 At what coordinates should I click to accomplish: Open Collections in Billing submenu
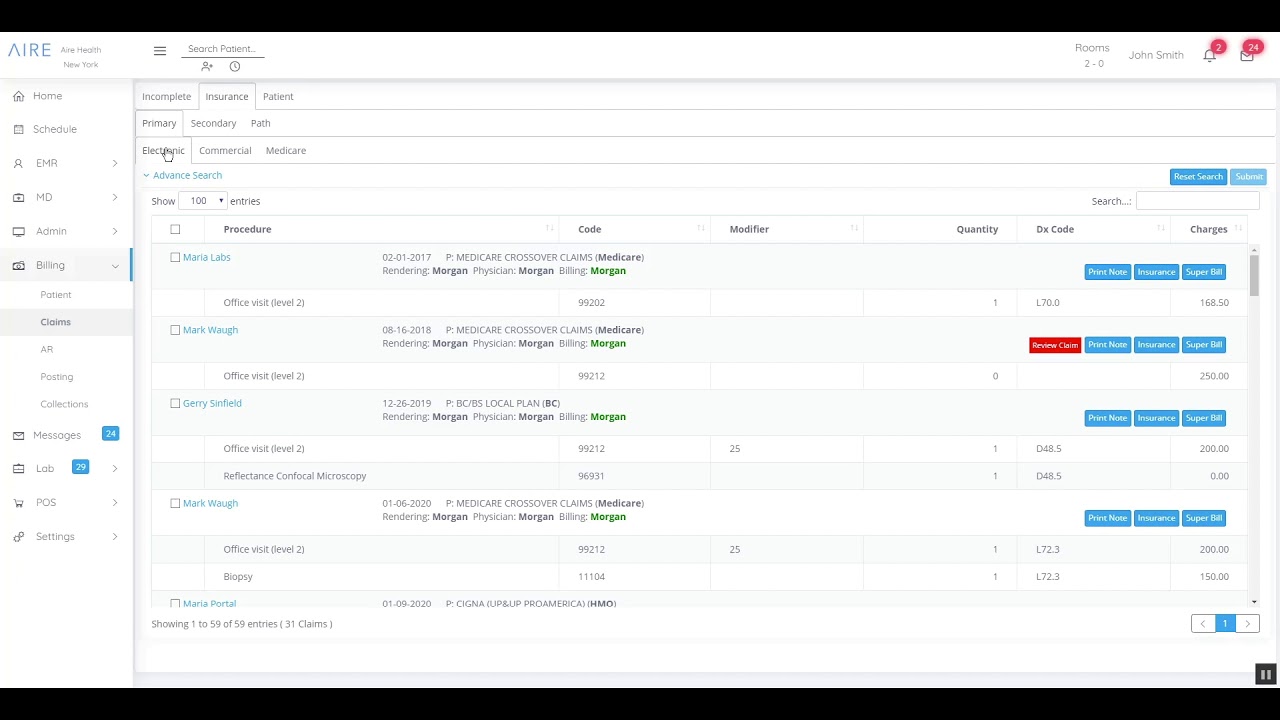(64, 404)
